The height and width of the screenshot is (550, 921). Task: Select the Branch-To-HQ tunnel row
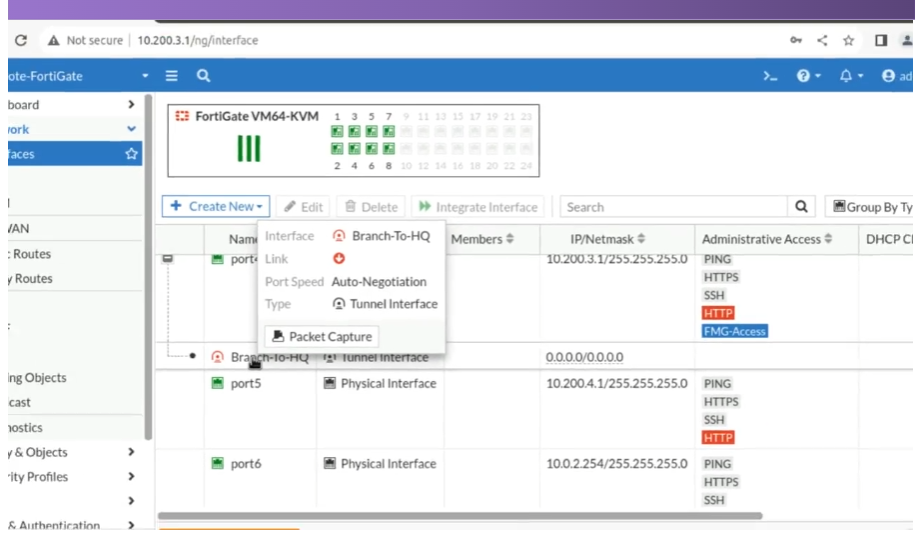click(535, 357)
